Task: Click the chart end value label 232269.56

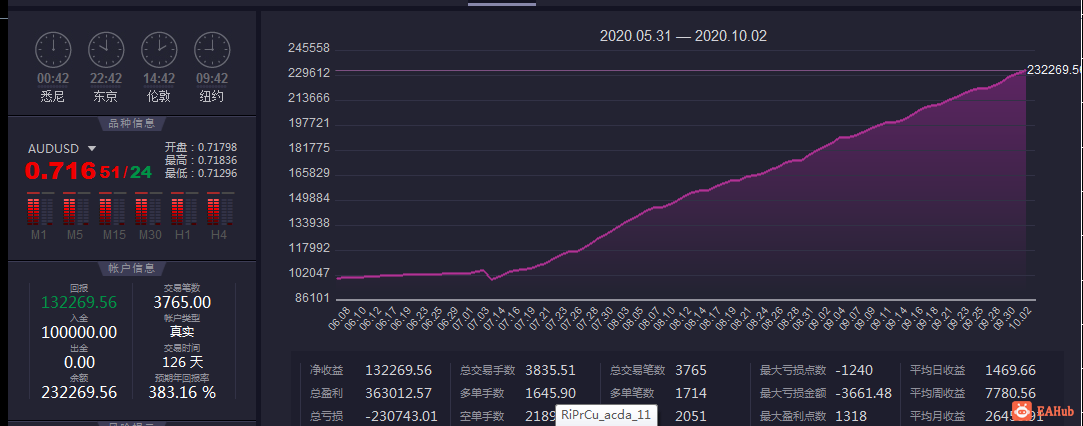Action: tap(1054, 70)
